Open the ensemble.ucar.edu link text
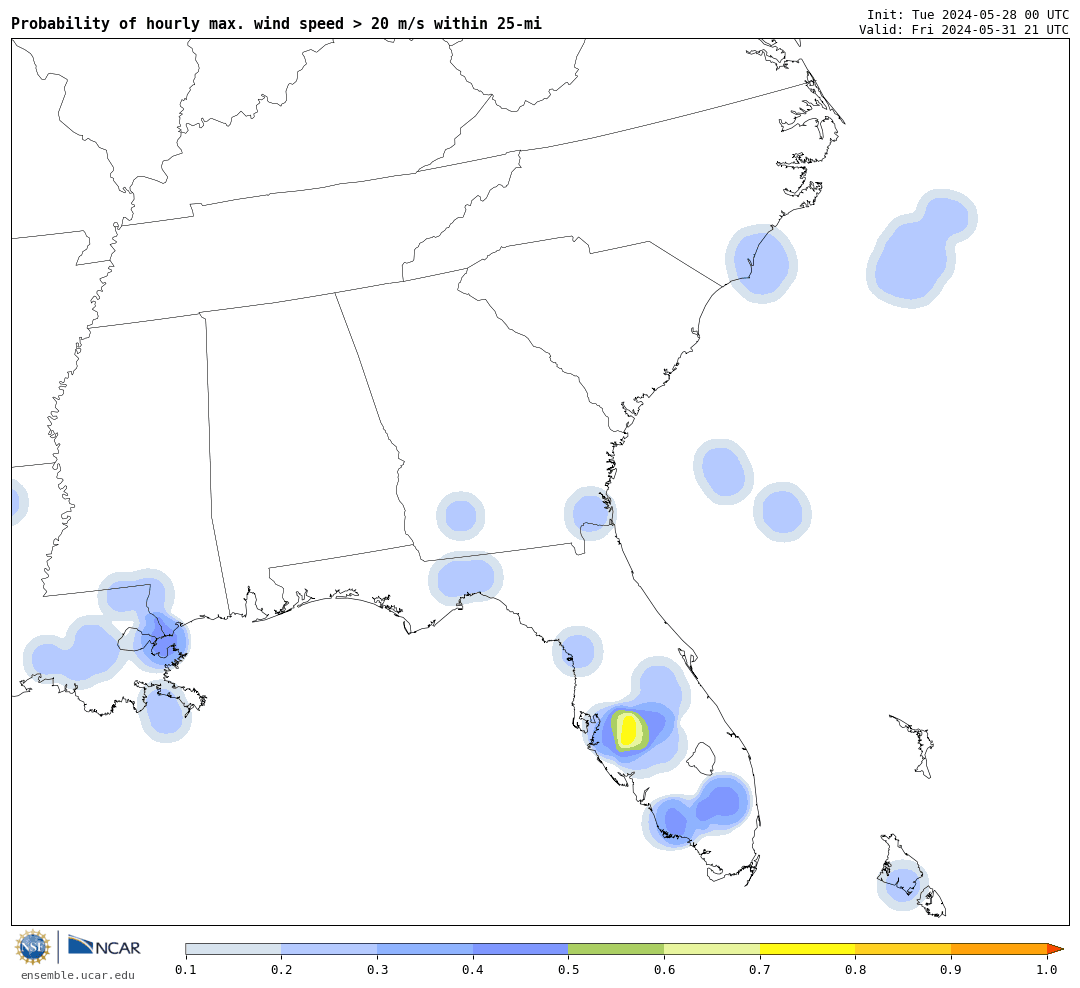The width and height of the screenshot is (1080, 988). click(x=78, y=975)
